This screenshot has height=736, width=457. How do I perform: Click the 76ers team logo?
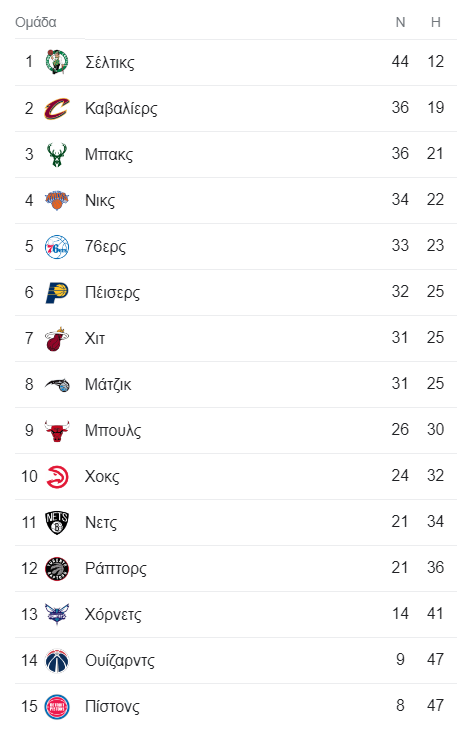57,246
